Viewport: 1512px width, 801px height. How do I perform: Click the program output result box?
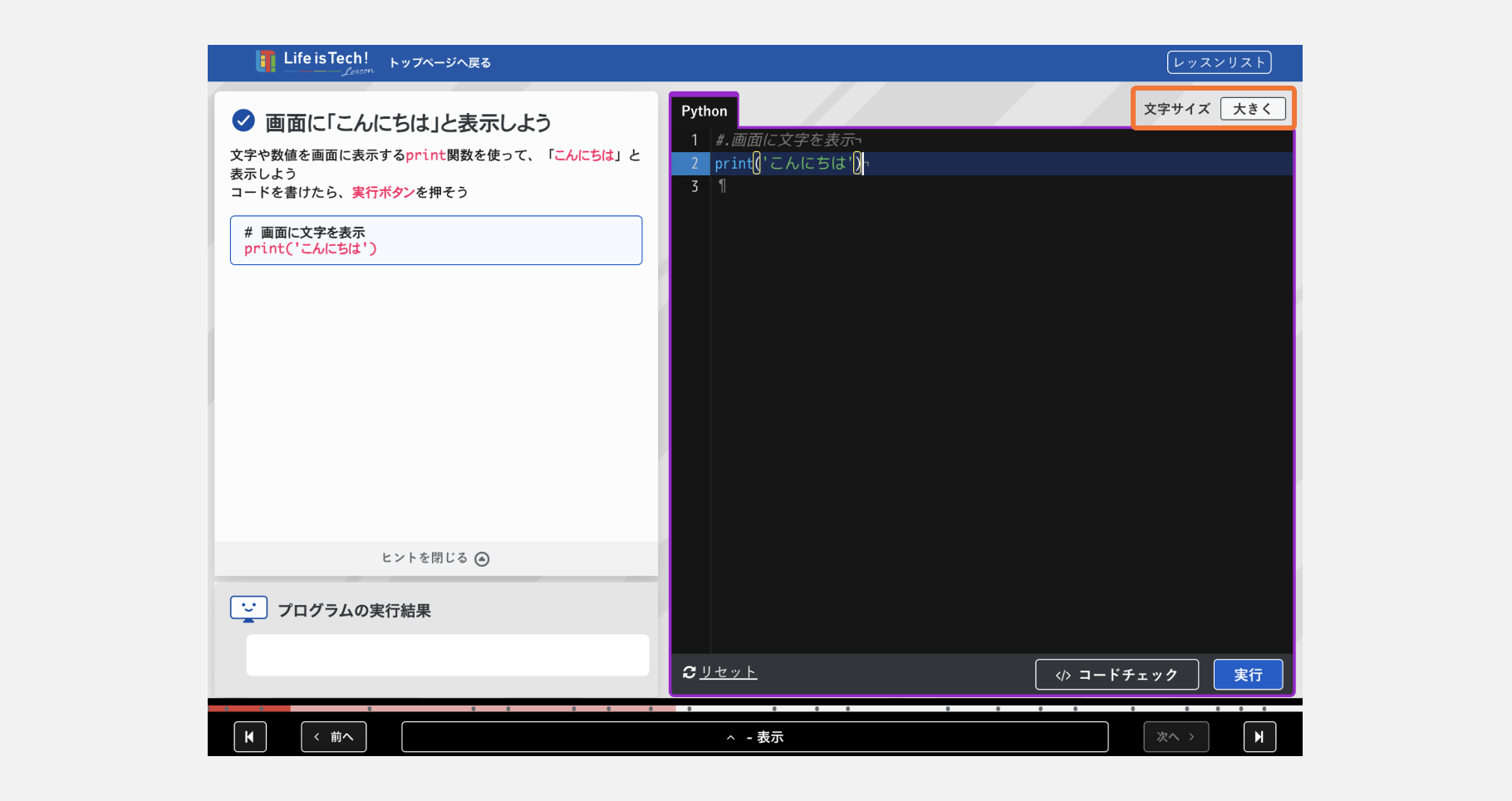click(447, 655)
